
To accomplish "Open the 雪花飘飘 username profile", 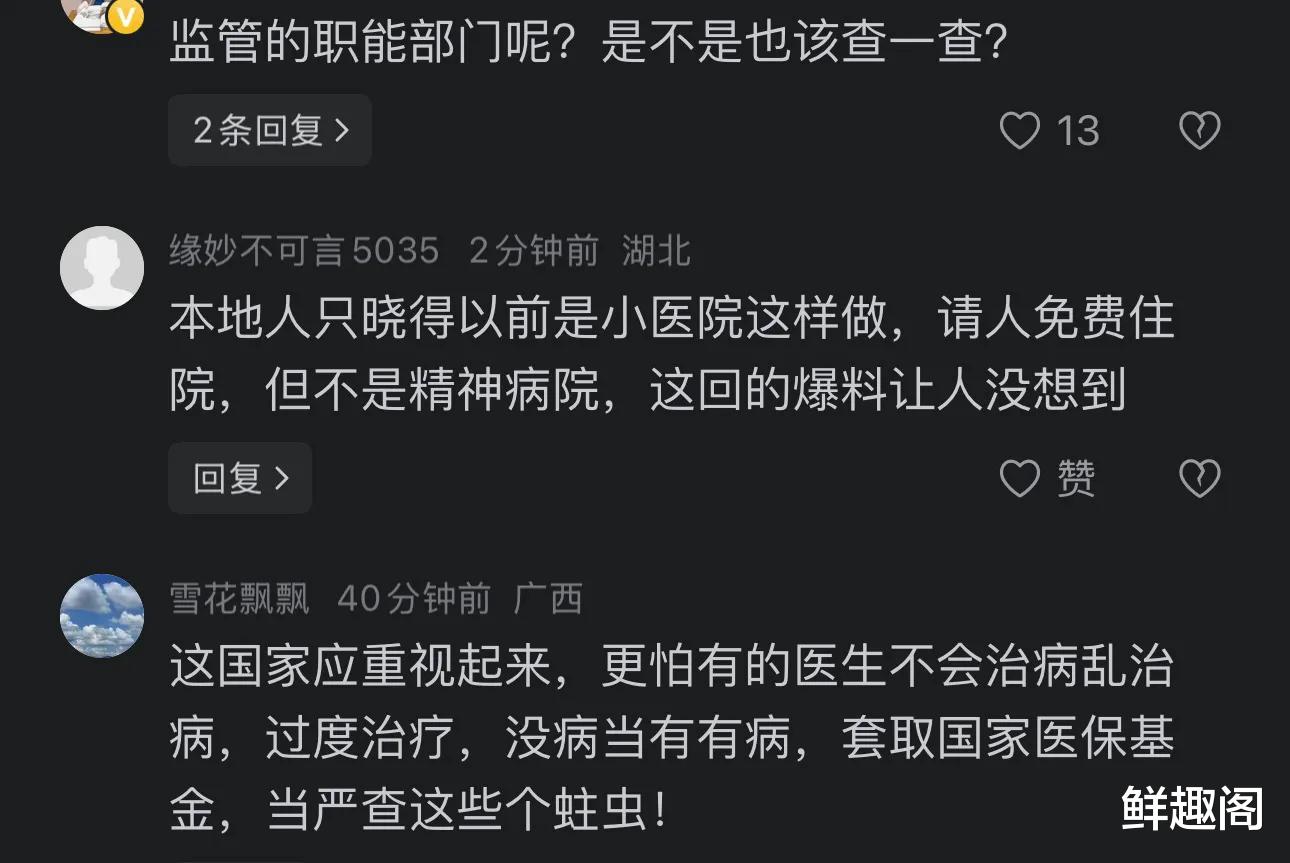I will click(240, 598).
